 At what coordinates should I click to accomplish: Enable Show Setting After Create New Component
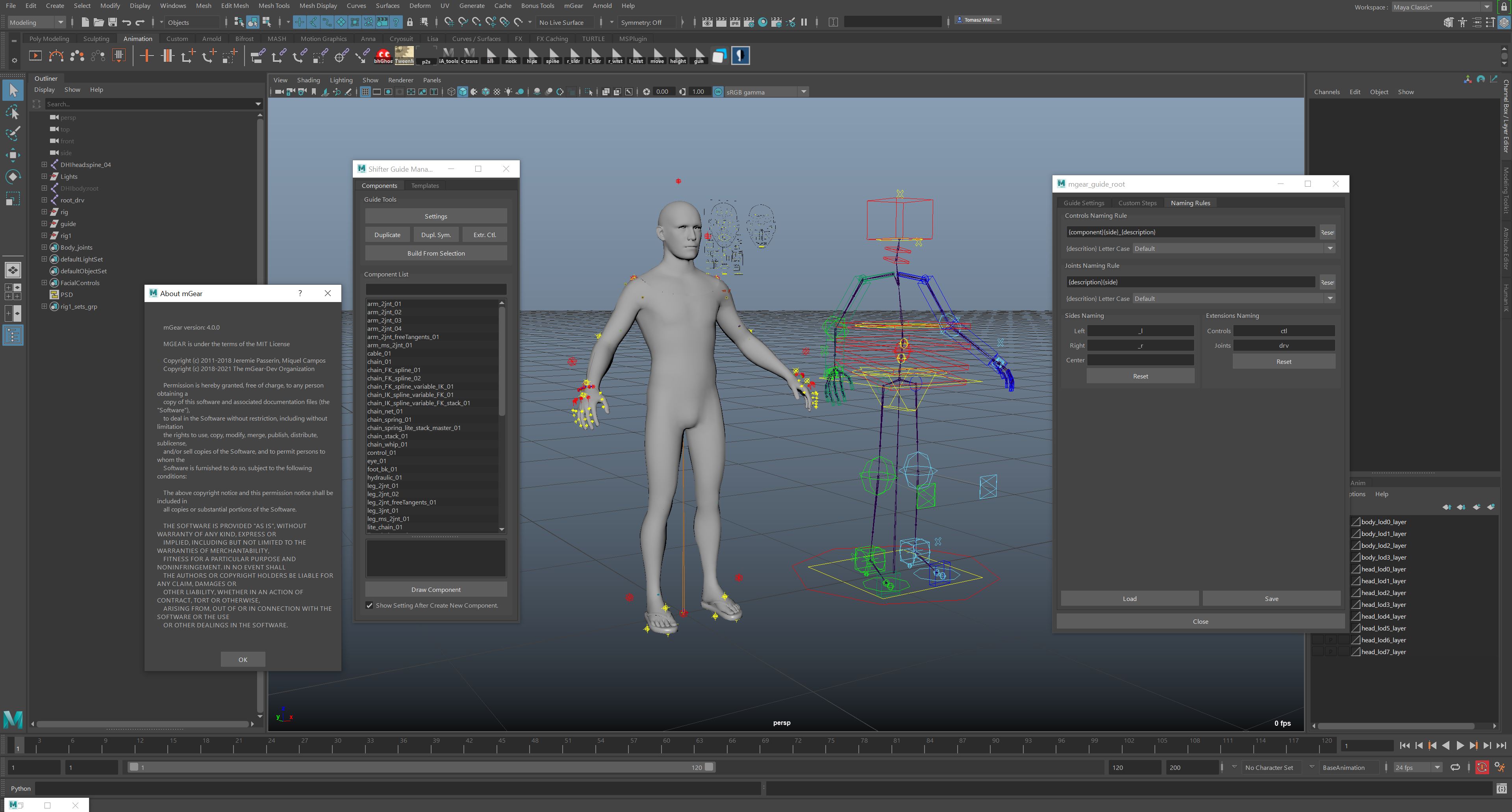click(x=369, y=605)
